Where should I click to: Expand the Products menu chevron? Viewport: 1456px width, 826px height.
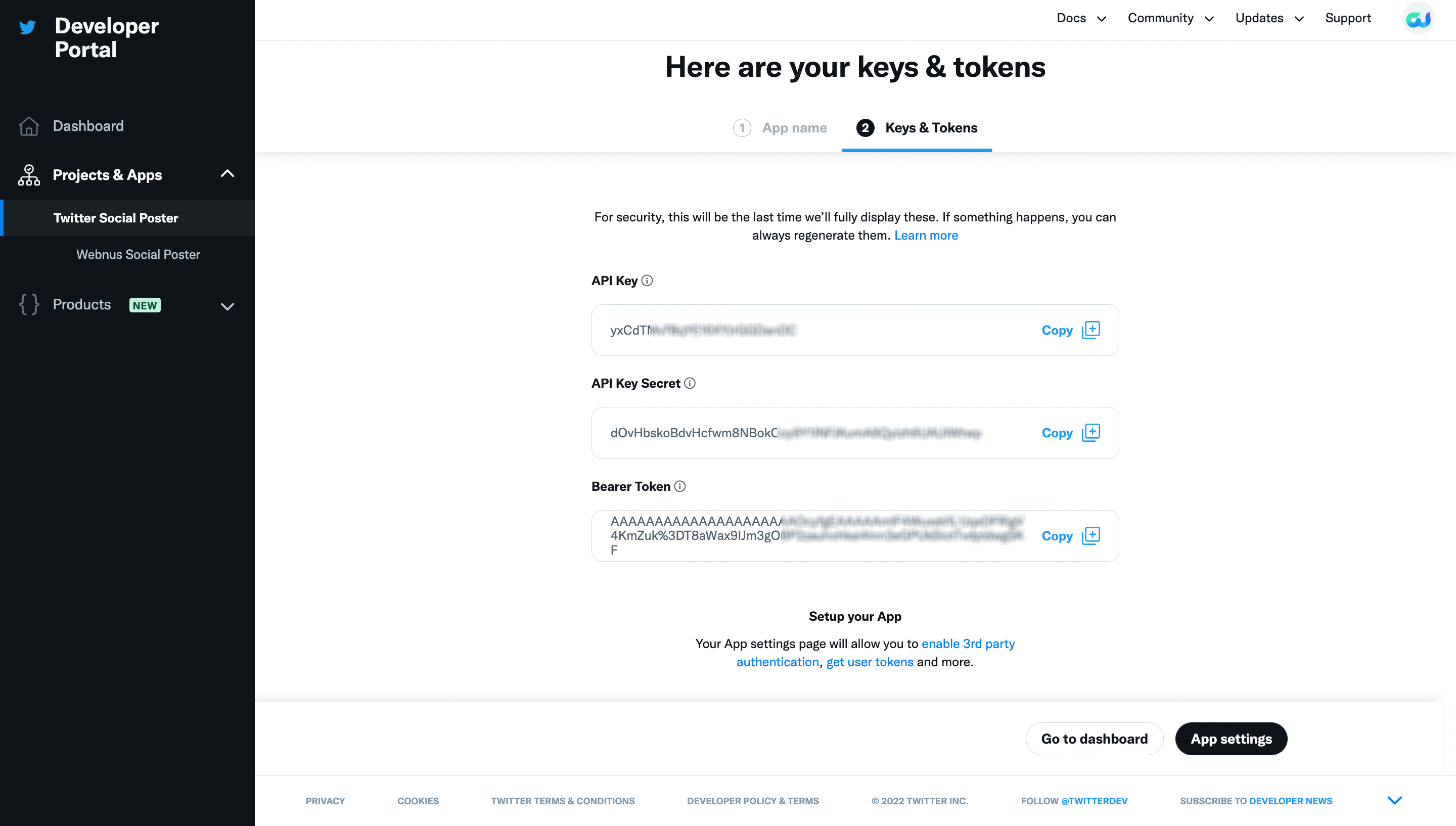click(x=227, y=306)
